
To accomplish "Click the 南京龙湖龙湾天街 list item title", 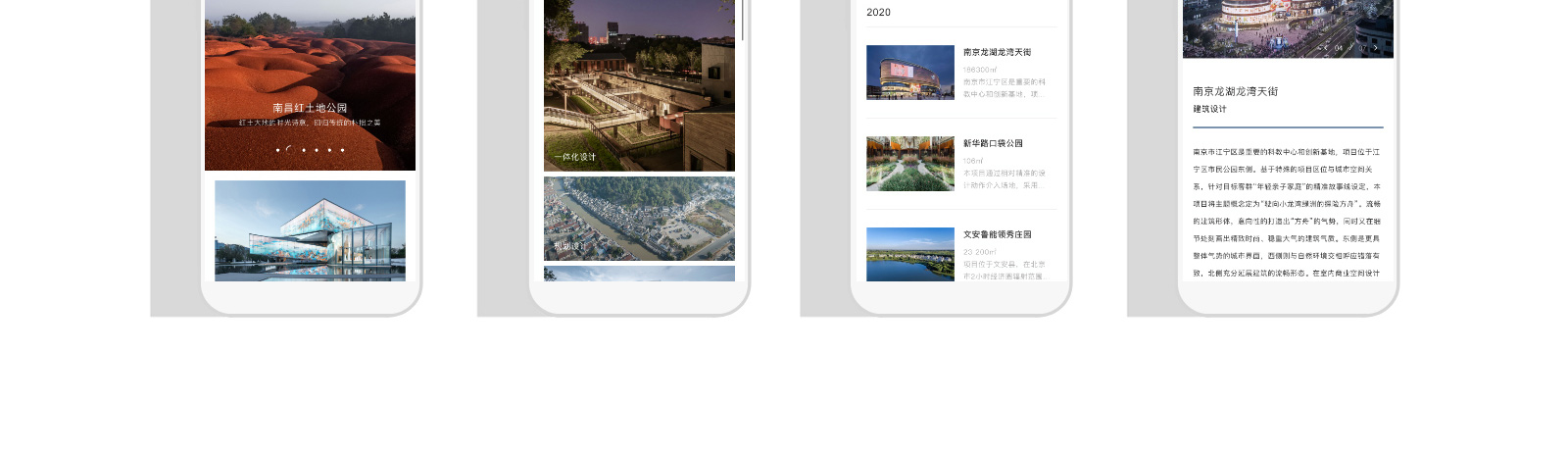I will click(x=997, y=52).
